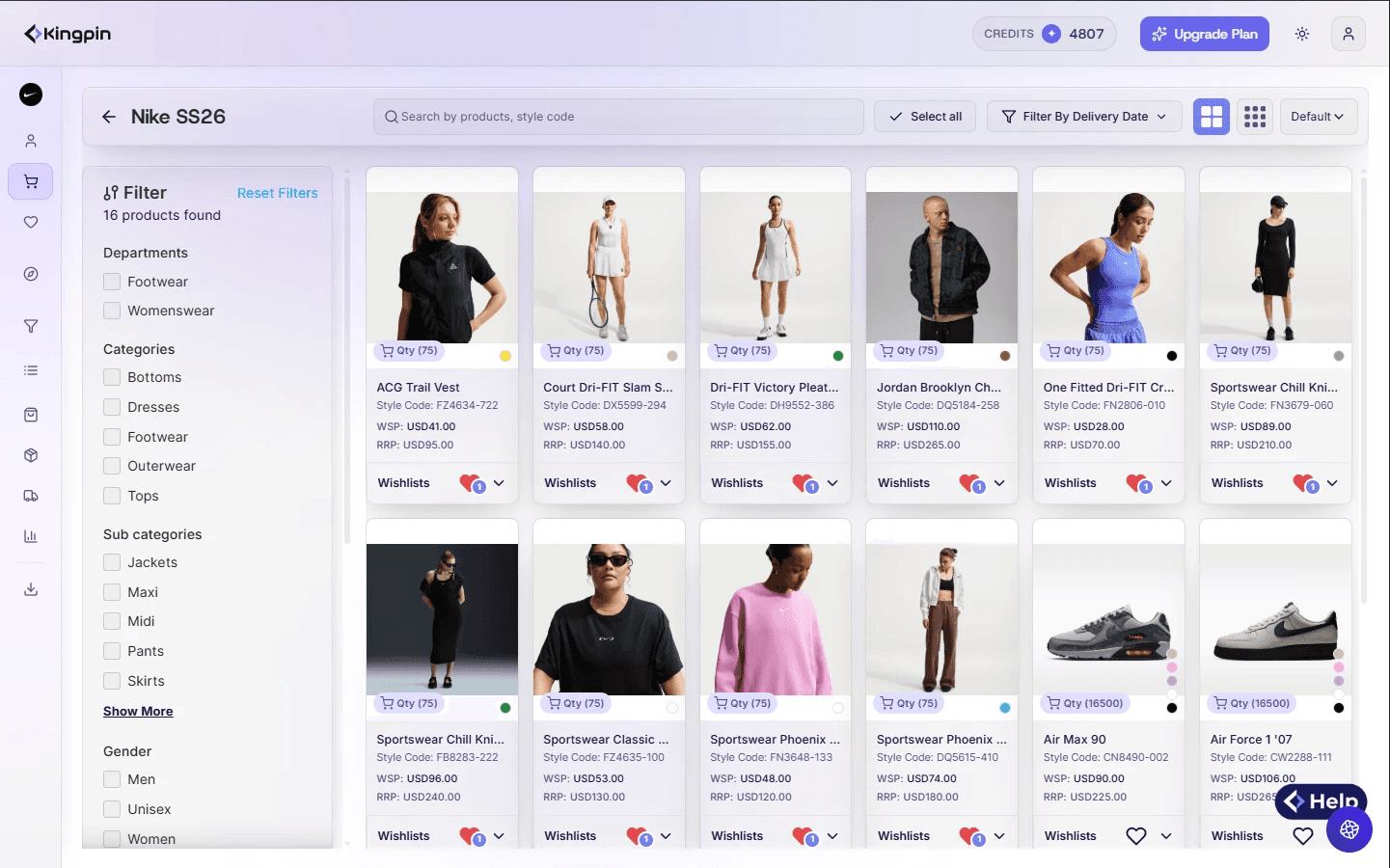Expand Wishlists chevron on Court Dri-FIT Slam

[666, 483]
